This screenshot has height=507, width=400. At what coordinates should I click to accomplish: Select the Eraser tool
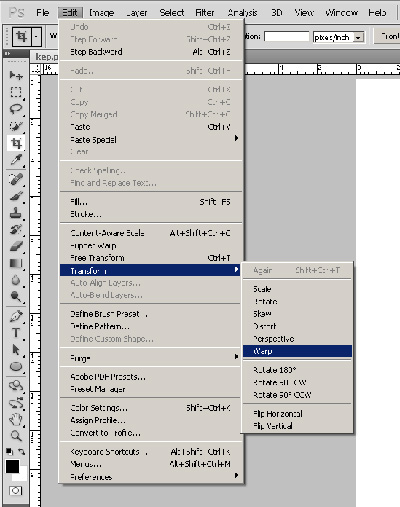(x=16, y=246)
